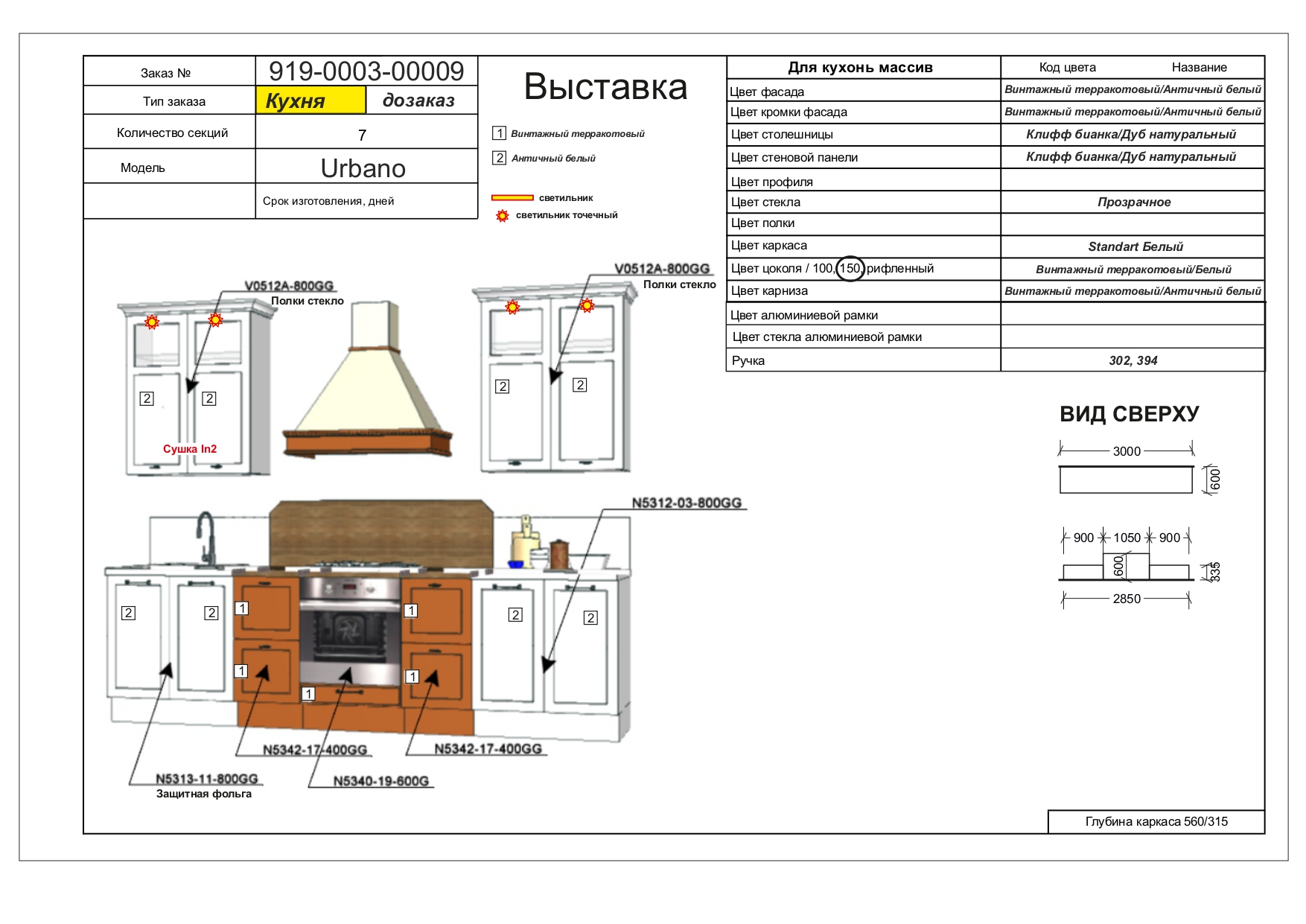Click the handle value 302, 394
Image resolution: width=1306 pixels, height=924 pixels.
pos(1133,360)
